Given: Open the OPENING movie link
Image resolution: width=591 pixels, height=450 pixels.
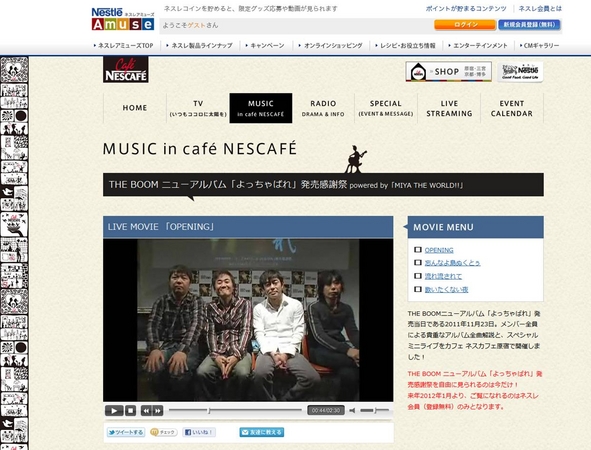Looking at the screenshot, I should pos(439,250).
